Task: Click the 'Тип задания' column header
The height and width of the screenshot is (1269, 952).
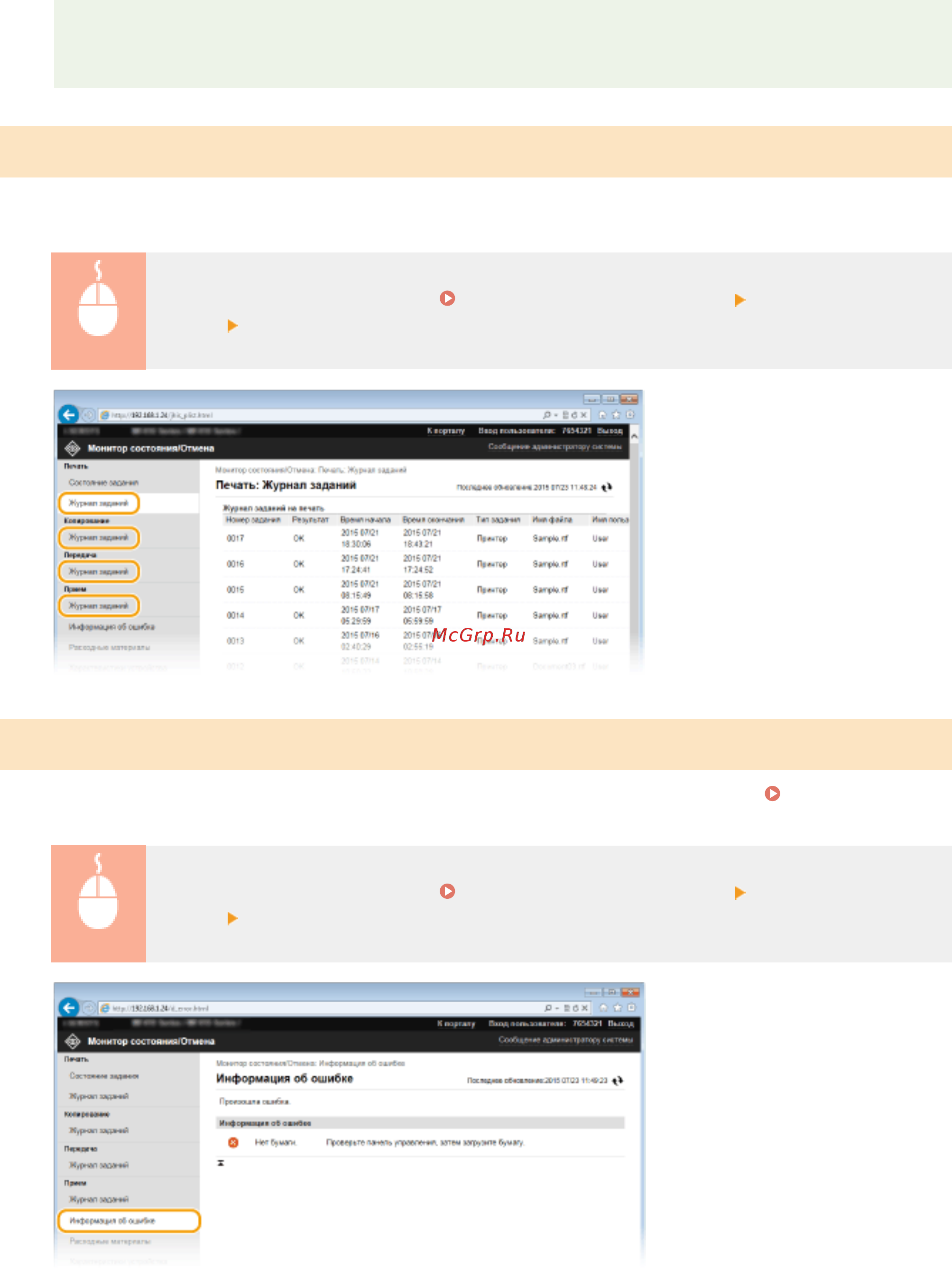Action: click(x=498, y=519)
